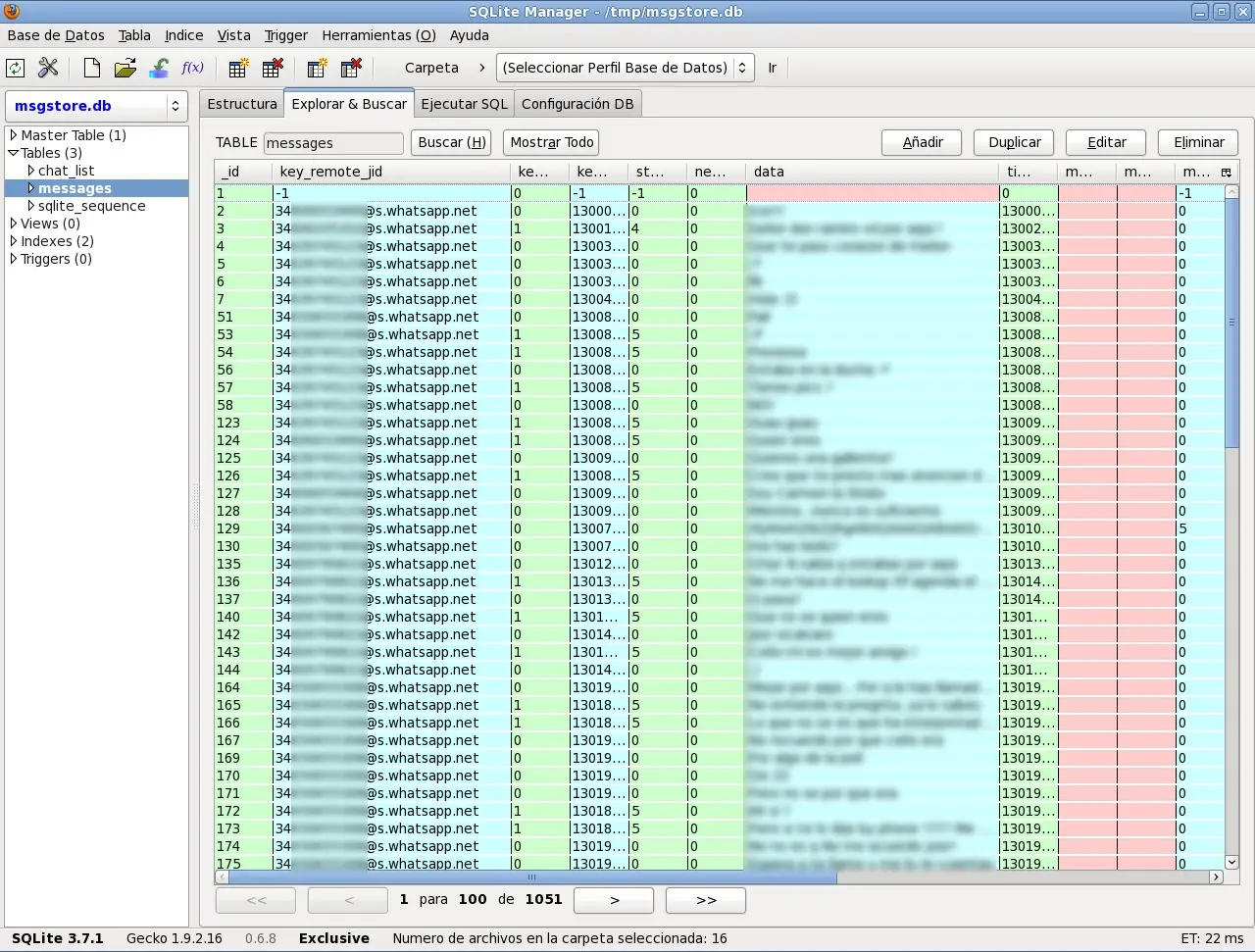Click the new database blank page icon
The width and height of the screenshot is (1255, 952).
91,68
